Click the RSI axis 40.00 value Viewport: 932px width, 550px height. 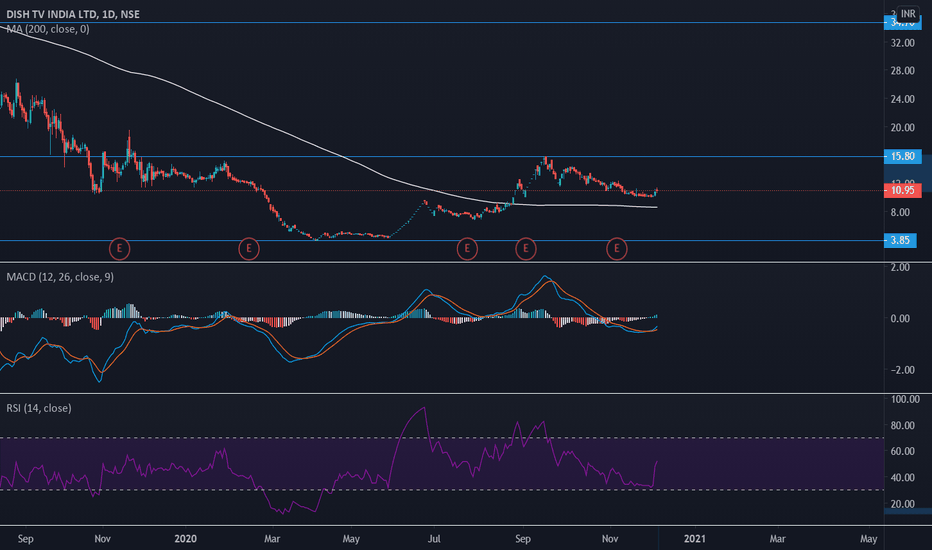click(902, 477)
